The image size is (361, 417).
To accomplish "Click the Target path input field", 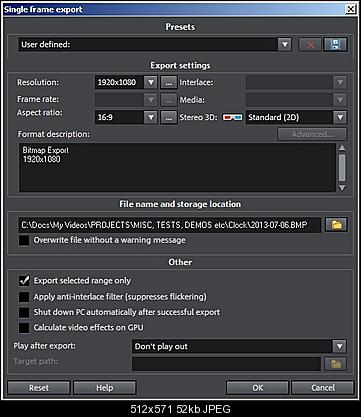I will (x=226, y=364).
